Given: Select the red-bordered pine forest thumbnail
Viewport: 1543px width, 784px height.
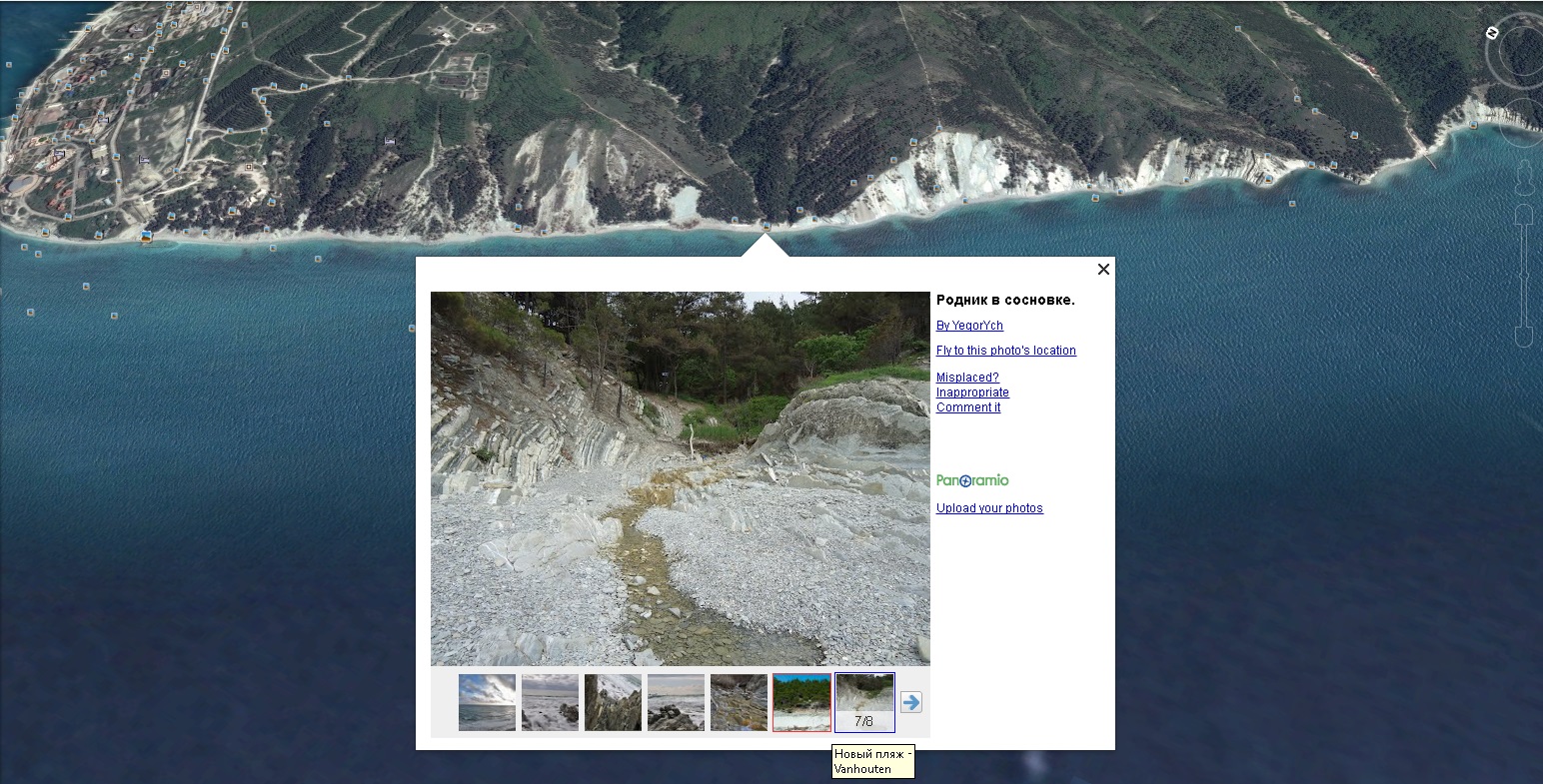Looking at the screenshot, I should 801,702.
